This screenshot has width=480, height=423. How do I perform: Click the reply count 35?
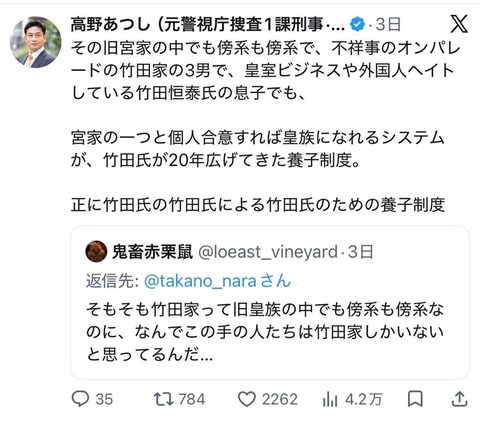pos(104,399)
